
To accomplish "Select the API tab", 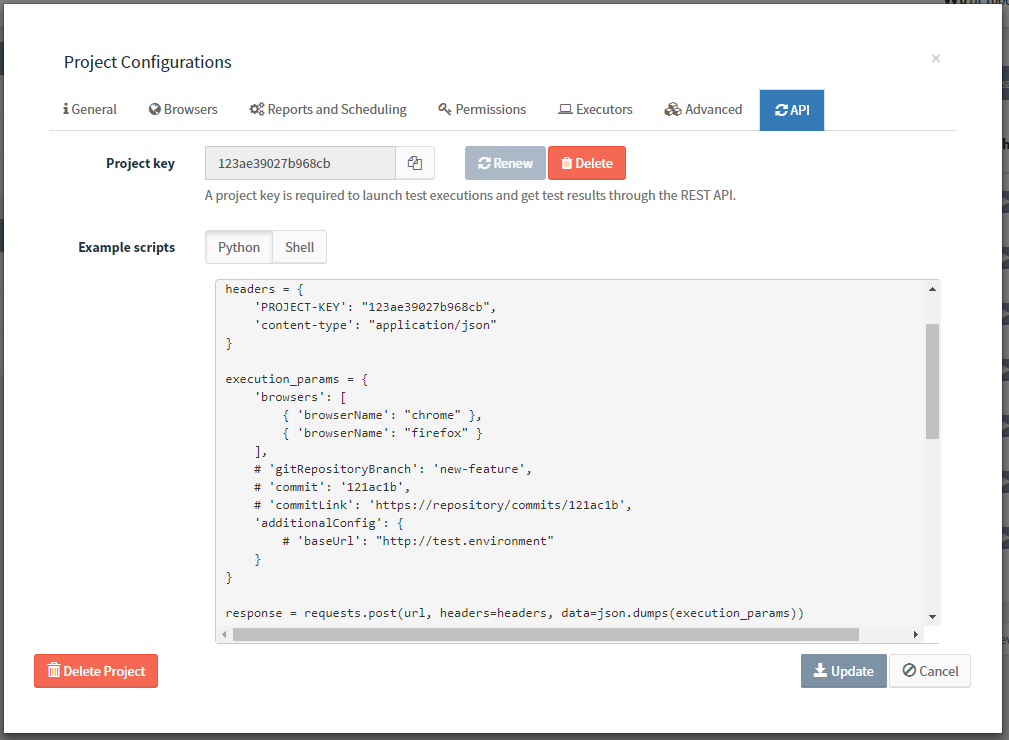I will (791, 110).
